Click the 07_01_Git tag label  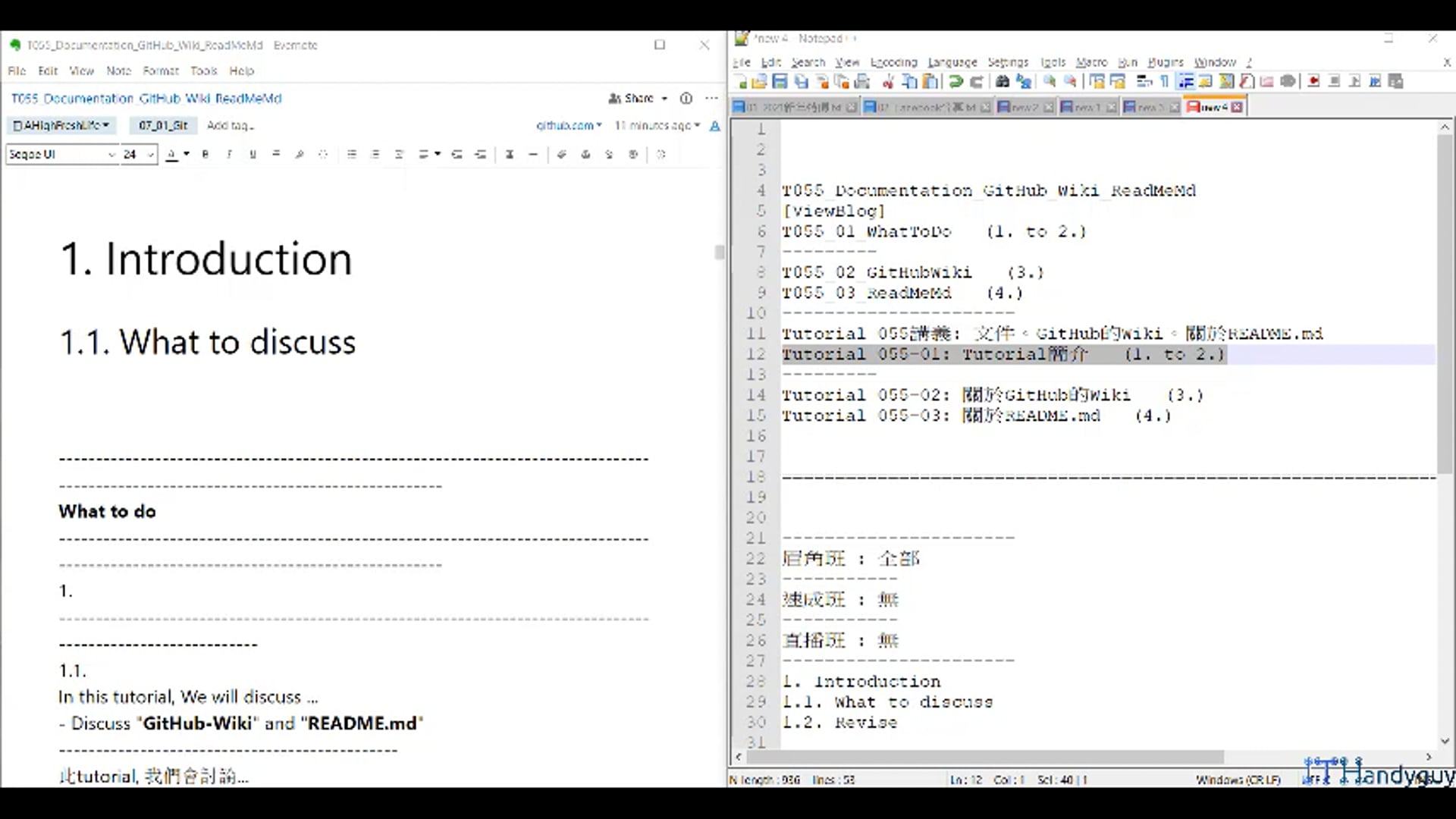(x=162, y=125)
